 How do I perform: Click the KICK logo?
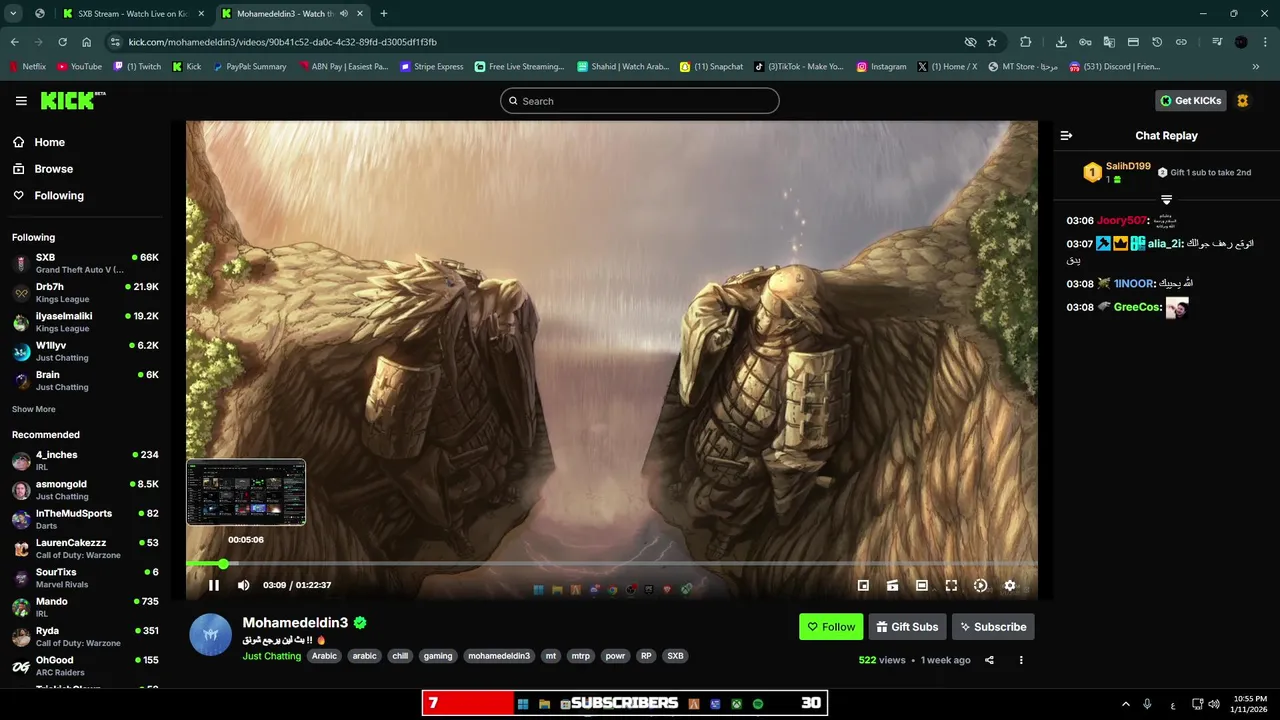pyautogui.click(x=72, y=100)
